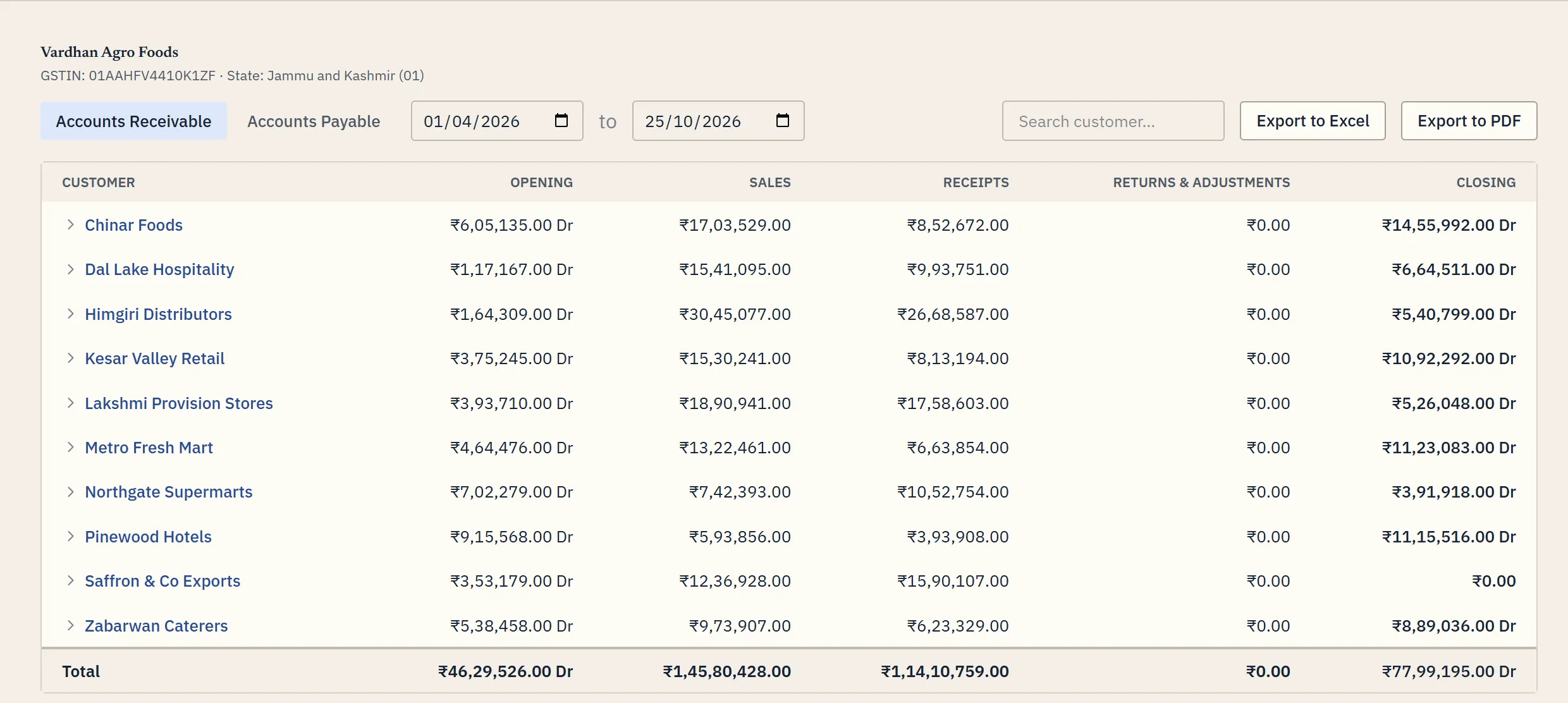Expand the Lakshmi Provision Stores row
Image resolution: width=1568 pixels, height=703 pixels.
pyautogui.click(x=70, y=403)
